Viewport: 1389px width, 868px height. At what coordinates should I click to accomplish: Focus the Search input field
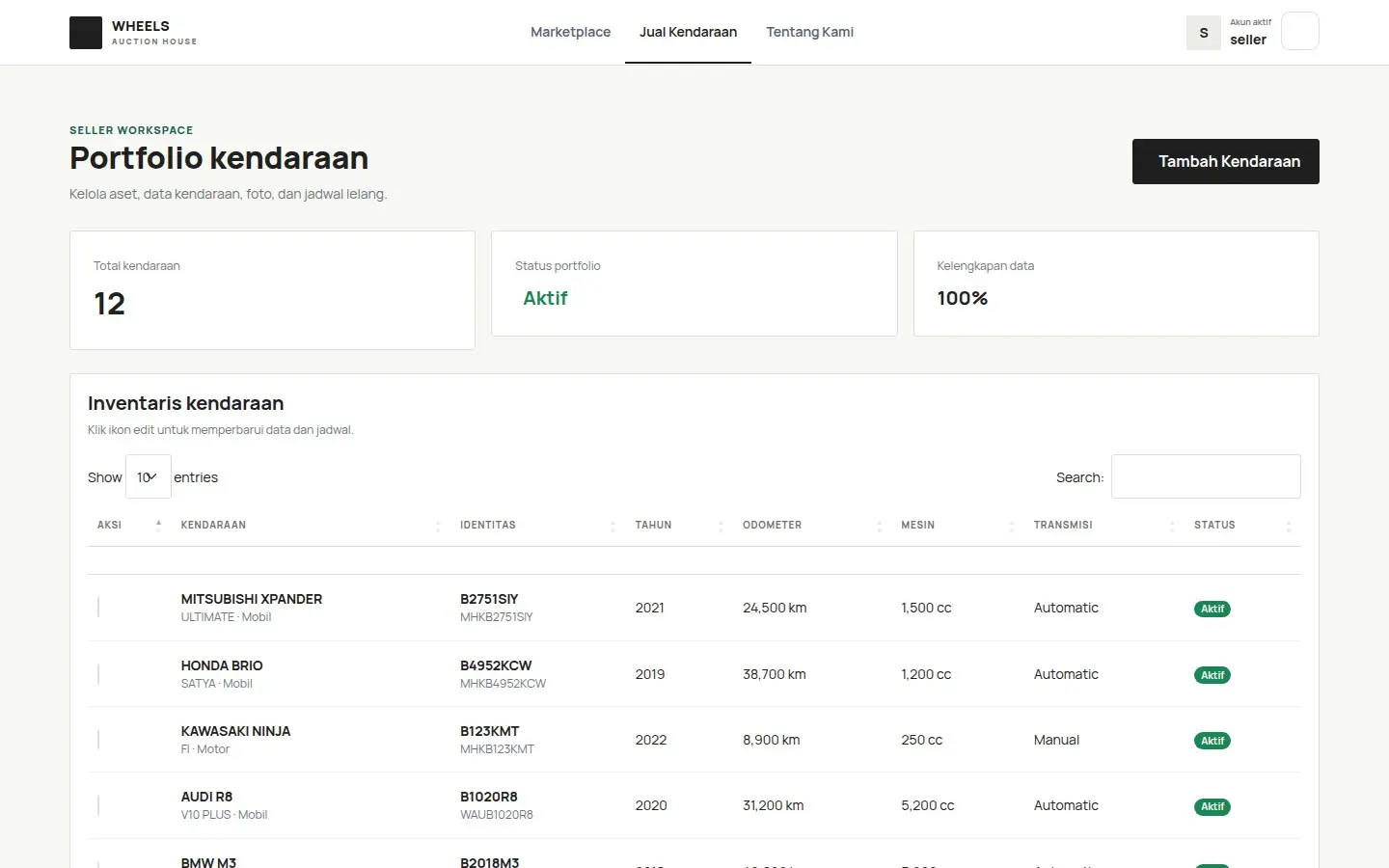(x=1206, y=476)
